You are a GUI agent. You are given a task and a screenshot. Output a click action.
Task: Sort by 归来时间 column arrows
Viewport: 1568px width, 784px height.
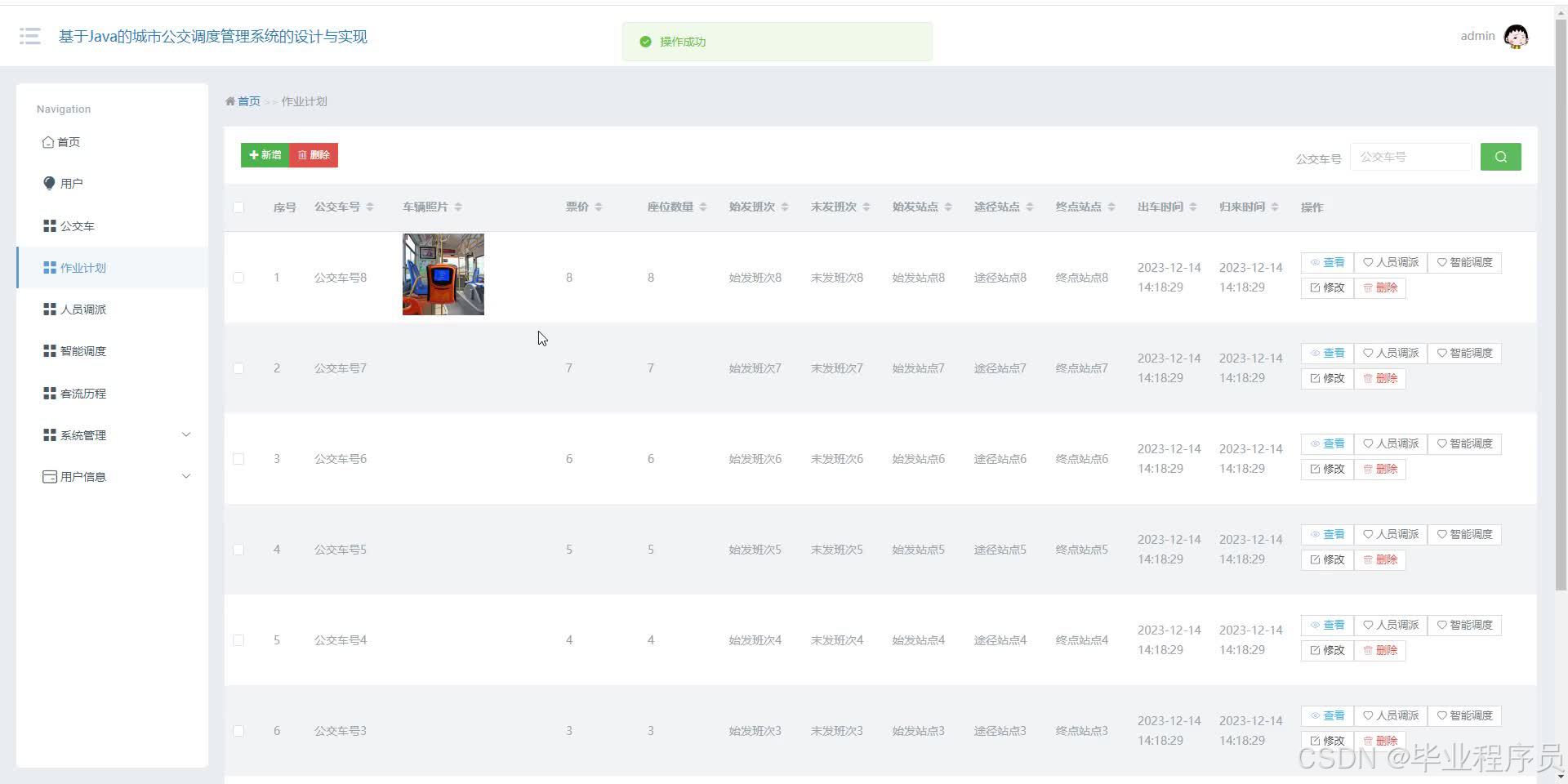1275,207
